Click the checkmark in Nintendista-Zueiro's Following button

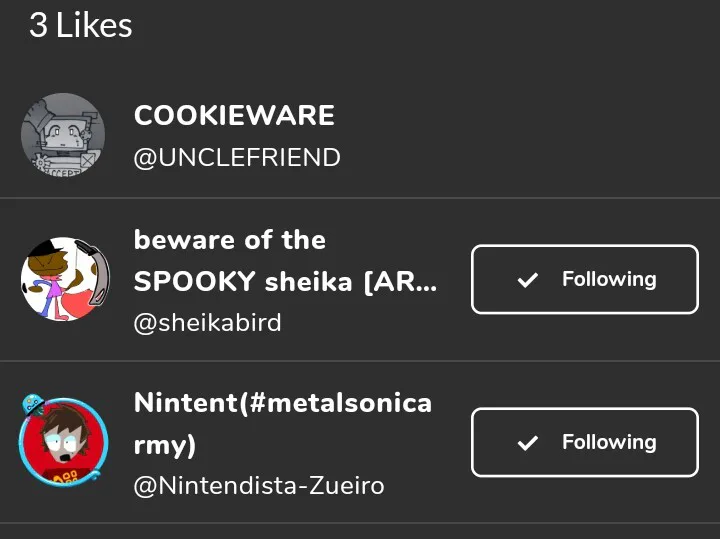click(527, 443)
